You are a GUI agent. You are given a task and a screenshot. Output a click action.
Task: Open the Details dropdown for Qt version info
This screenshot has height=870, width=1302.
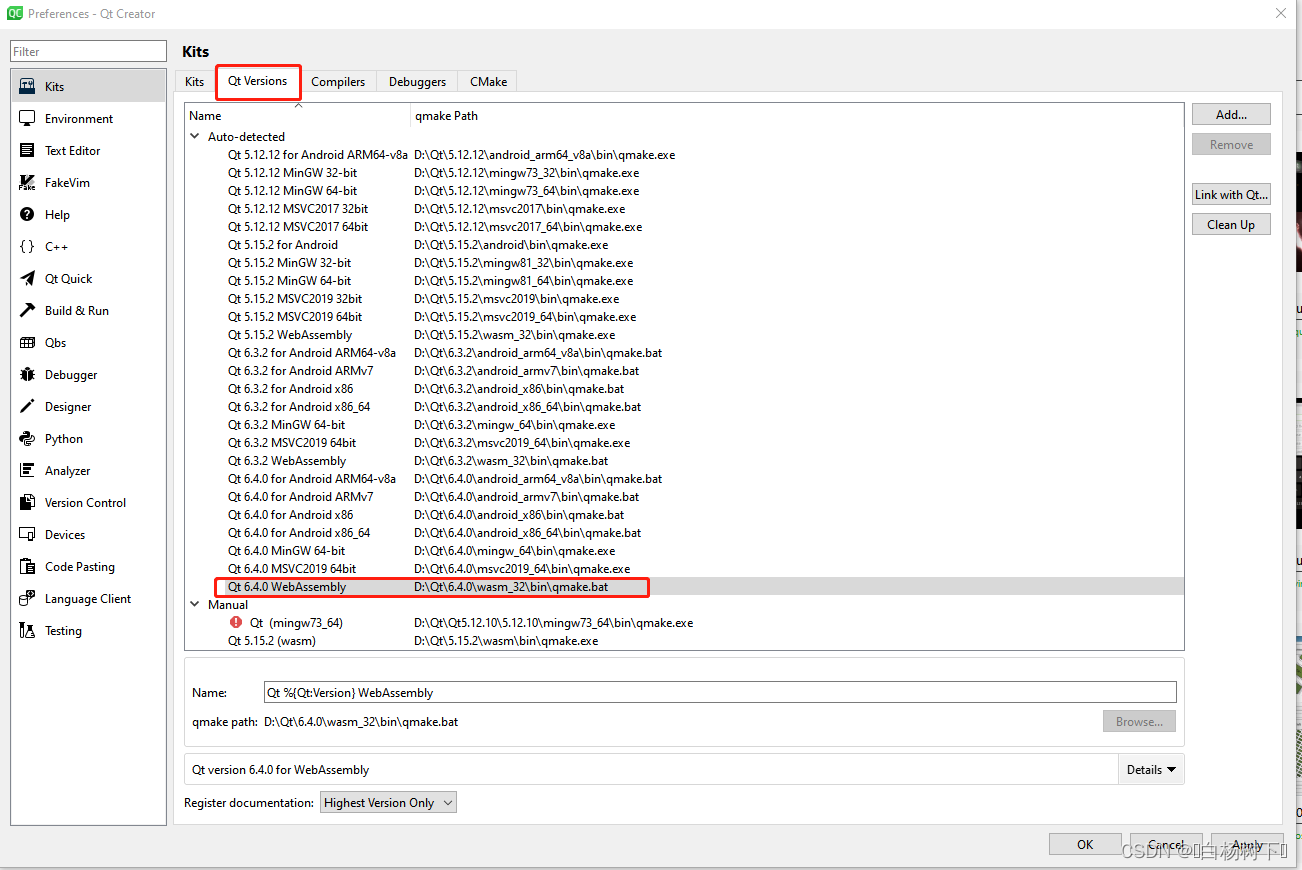click(x=1150, y=769)
